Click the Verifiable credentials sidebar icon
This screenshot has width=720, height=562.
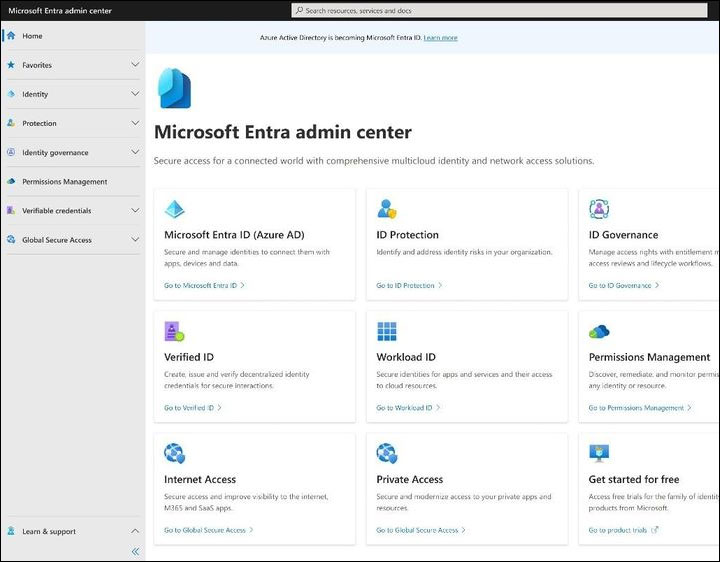11,210
